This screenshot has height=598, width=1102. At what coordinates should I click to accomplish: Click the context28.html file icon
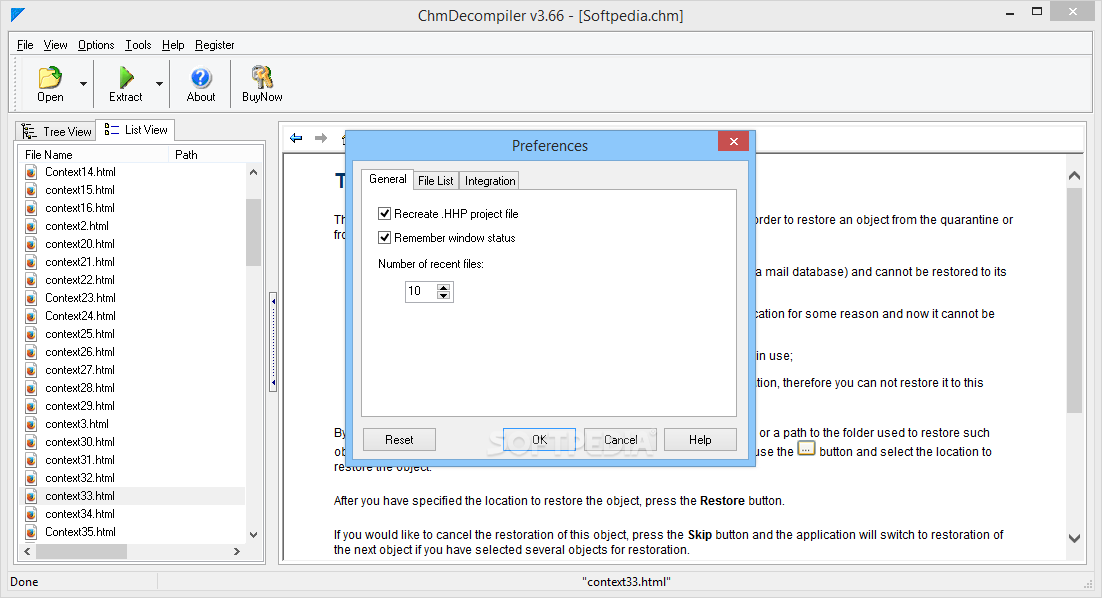coord(31,389)
